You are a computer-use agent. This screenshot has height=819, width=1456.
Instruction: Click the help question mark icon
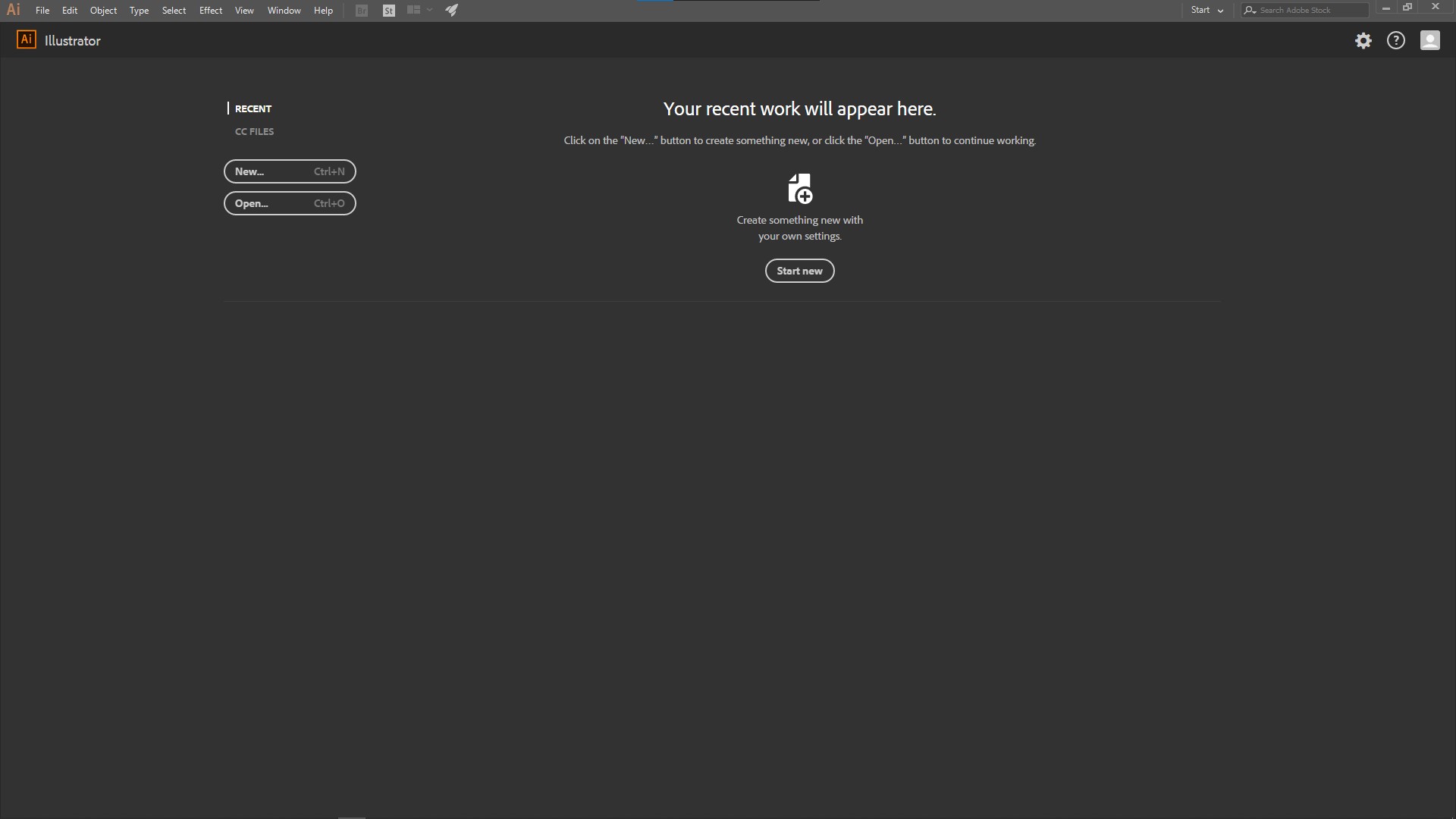click(1396, 41)
